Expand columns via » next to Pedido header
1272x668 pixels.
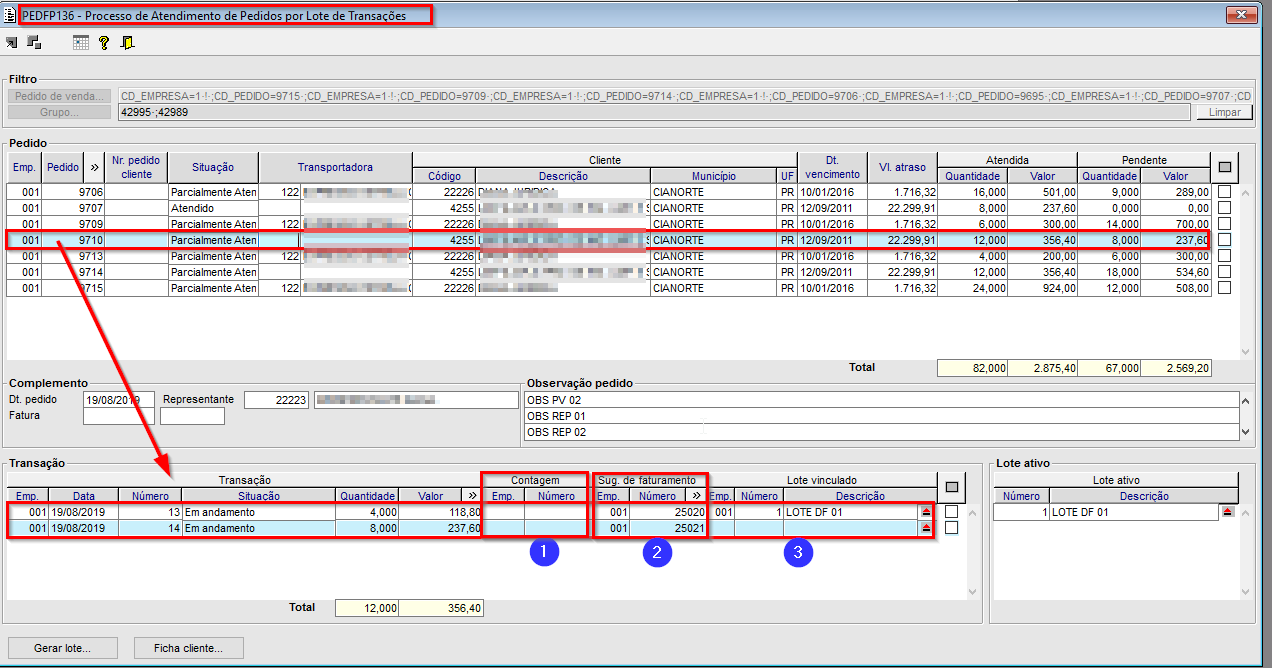[94, 168]
